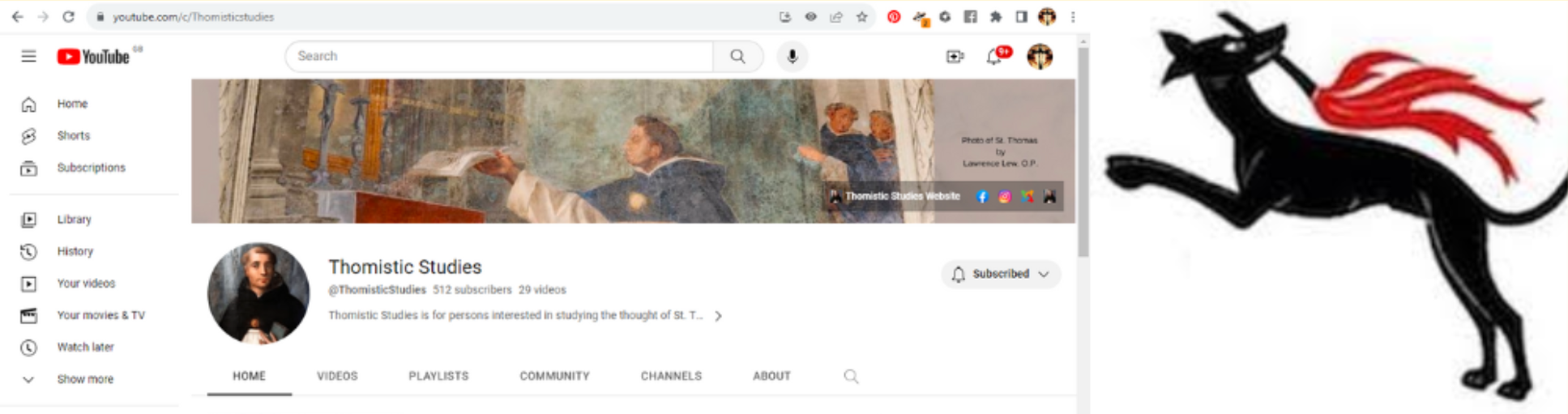Click the YouTube logo
The width and height of the screenshot is (1568, 414).
point(93,57)
